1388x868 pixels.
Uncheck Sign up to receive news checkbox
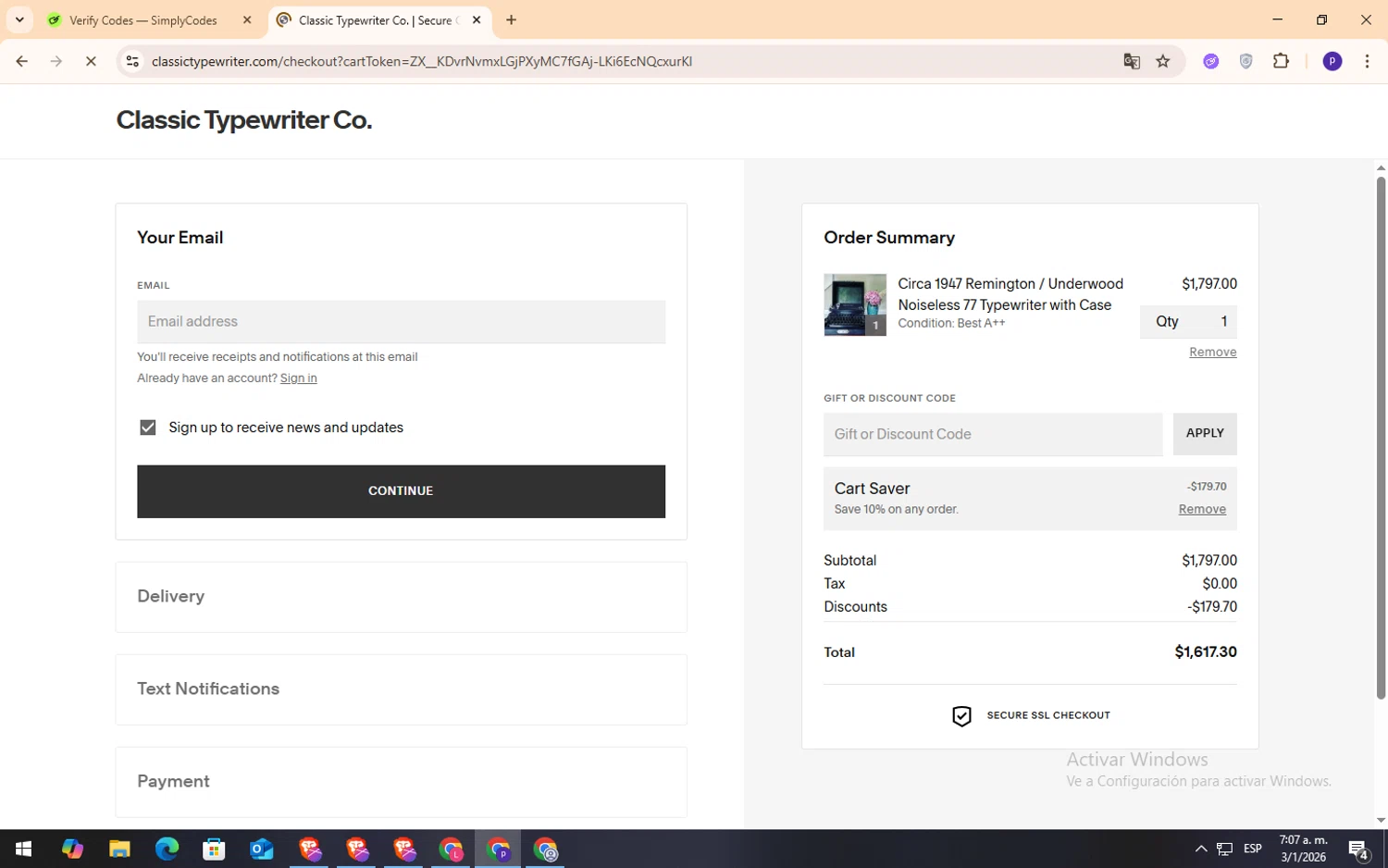[x=148, y=427]
